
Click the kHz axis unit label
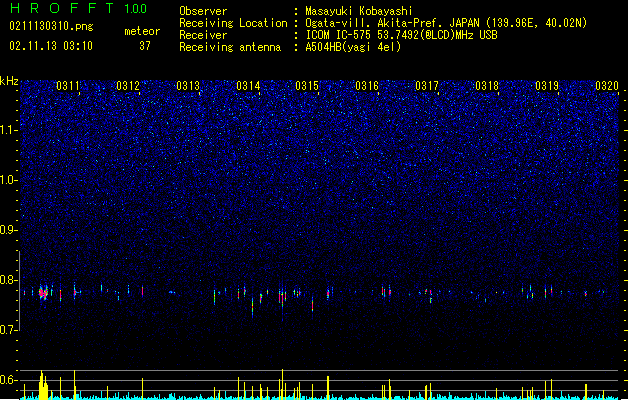9,81
